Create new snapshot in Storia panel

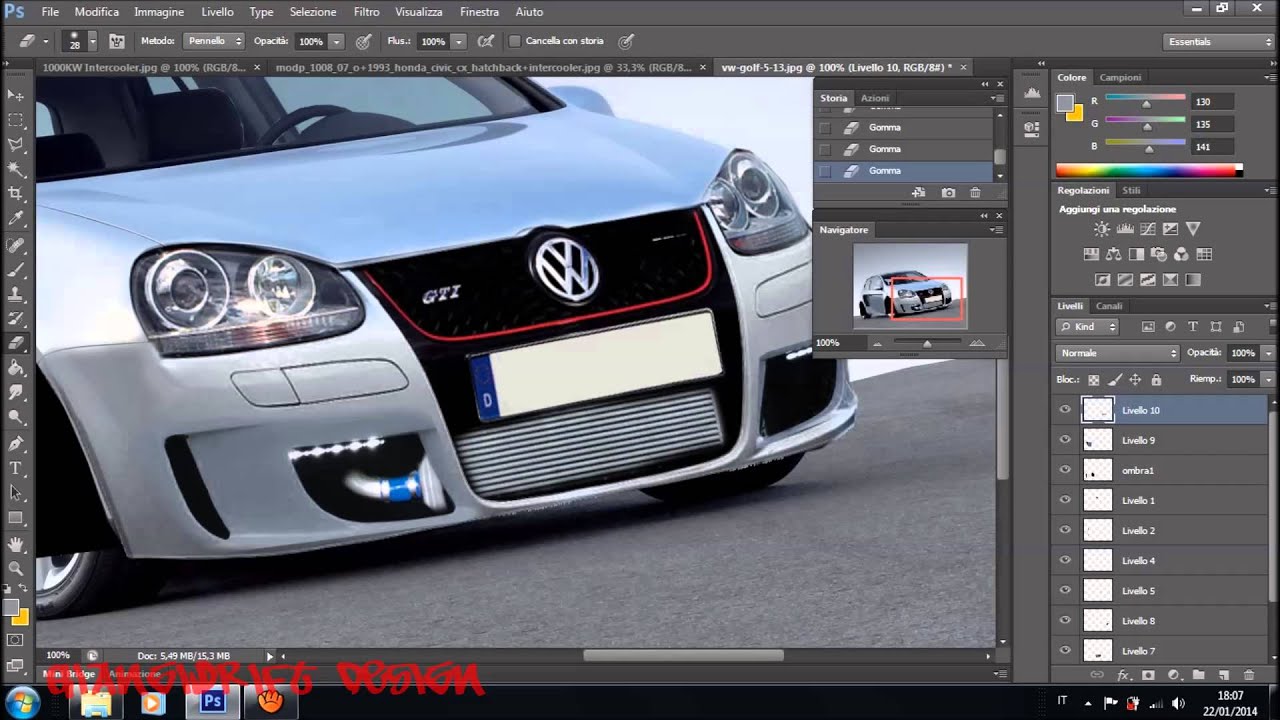[948, 192]
